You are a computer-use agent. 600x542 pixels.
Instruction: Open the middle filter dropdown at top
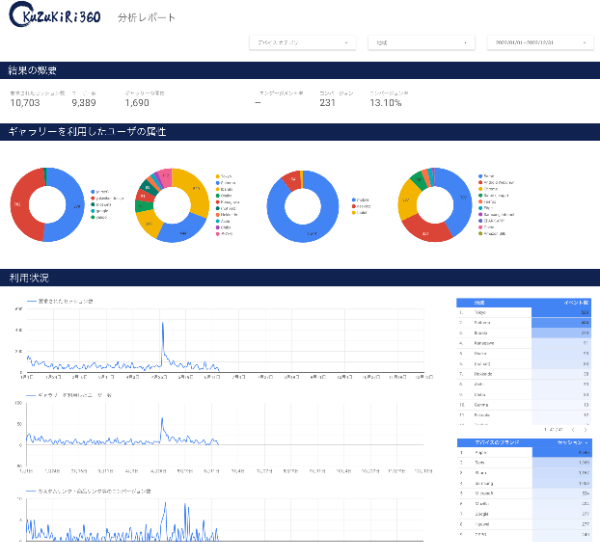click(x=420, y=43)
